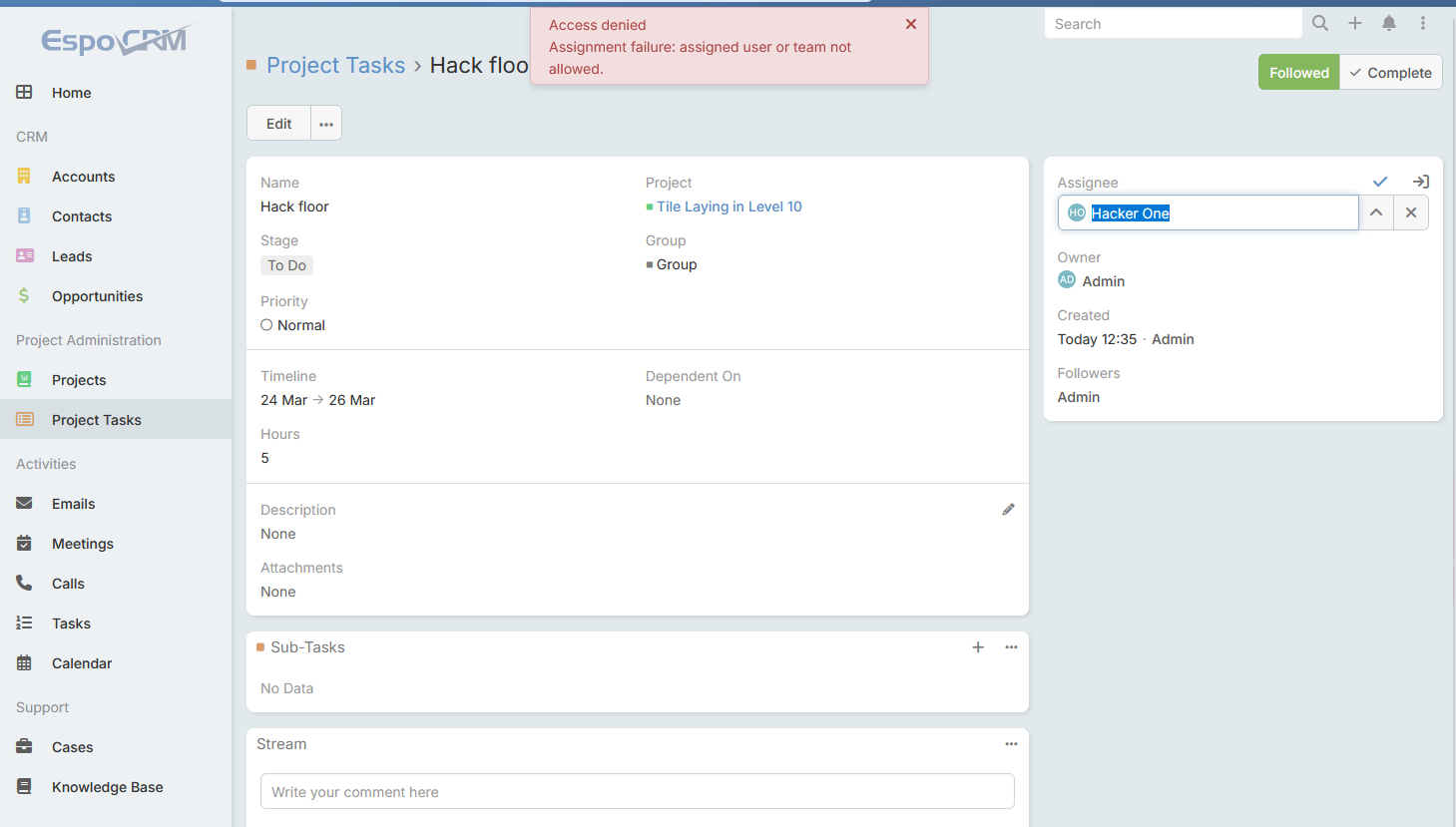Click the stream comment input field

637,792
